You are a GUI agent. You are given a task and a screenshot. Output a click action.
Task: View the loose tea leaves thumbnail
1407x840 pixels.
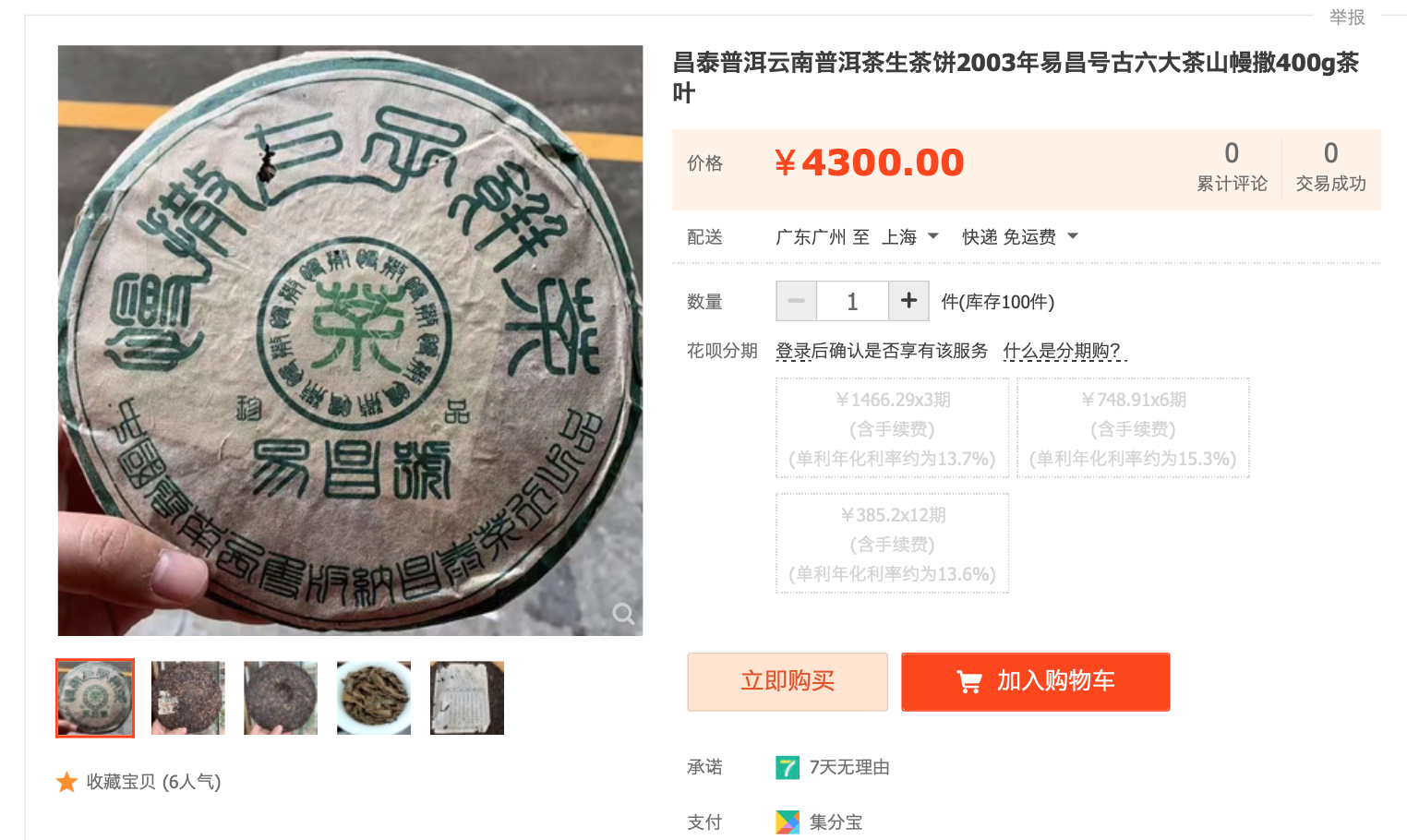point(374,698)
